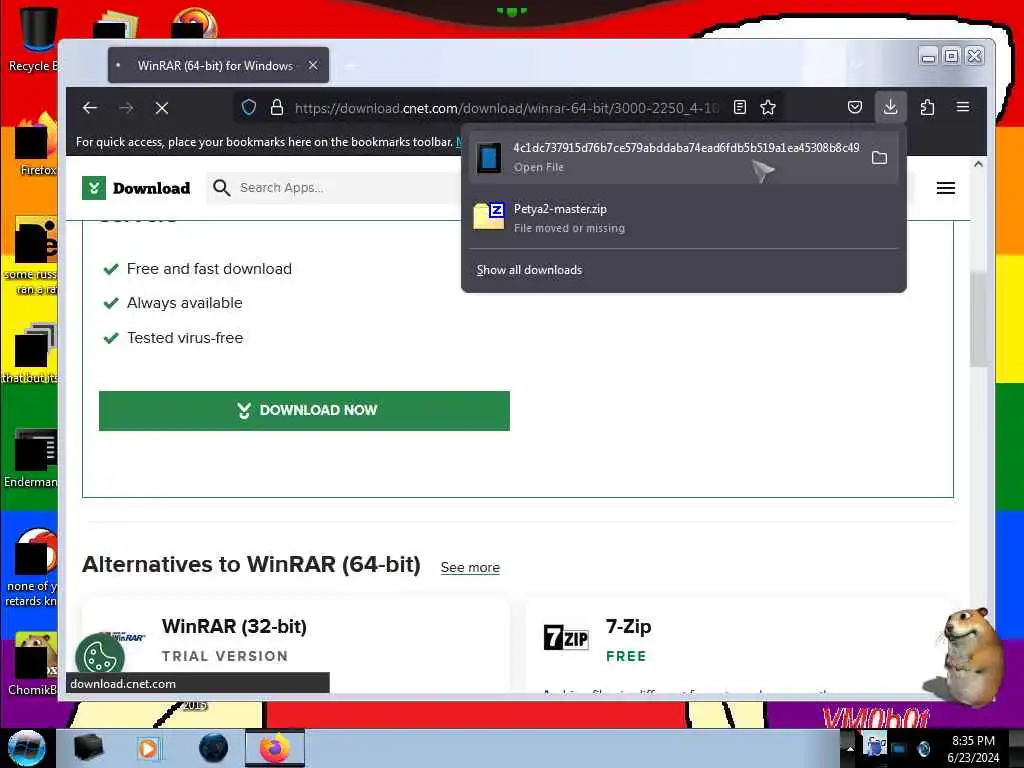Open the Extensions puzzle icon
This screenshot has height=768, width=1024.
[x=927, y=107]
